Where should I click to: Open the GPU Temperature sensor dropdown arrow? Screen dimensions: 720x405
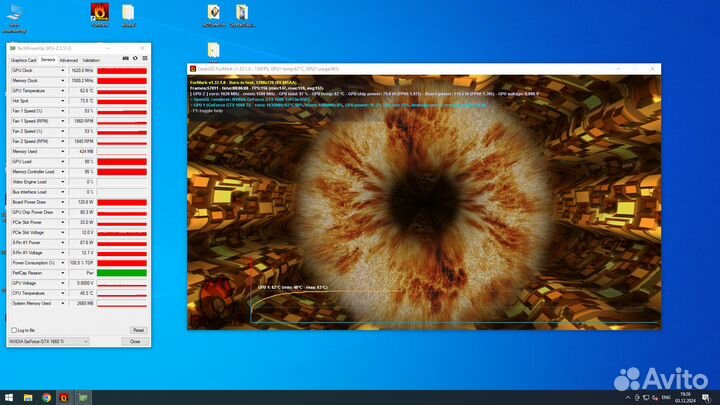click(x=63, y=91)
